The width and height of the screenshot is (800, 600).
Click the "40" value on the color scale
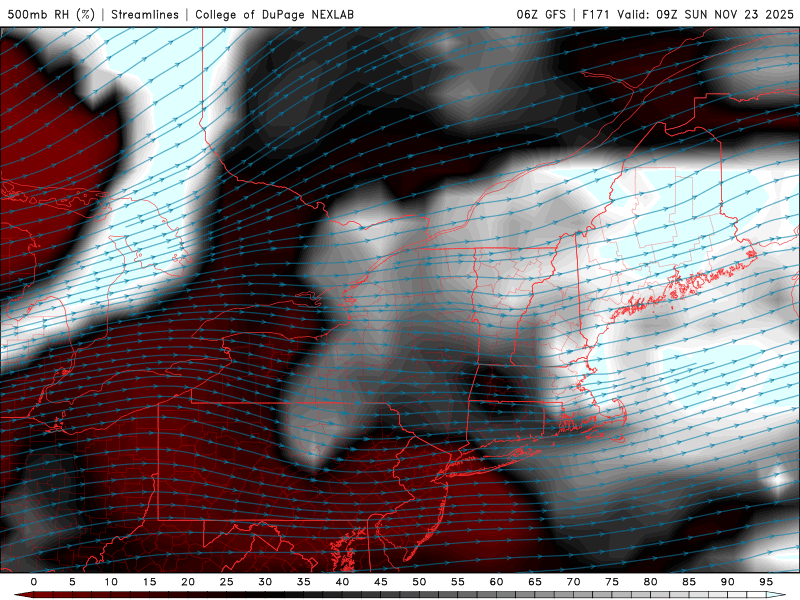click(342, 582)
